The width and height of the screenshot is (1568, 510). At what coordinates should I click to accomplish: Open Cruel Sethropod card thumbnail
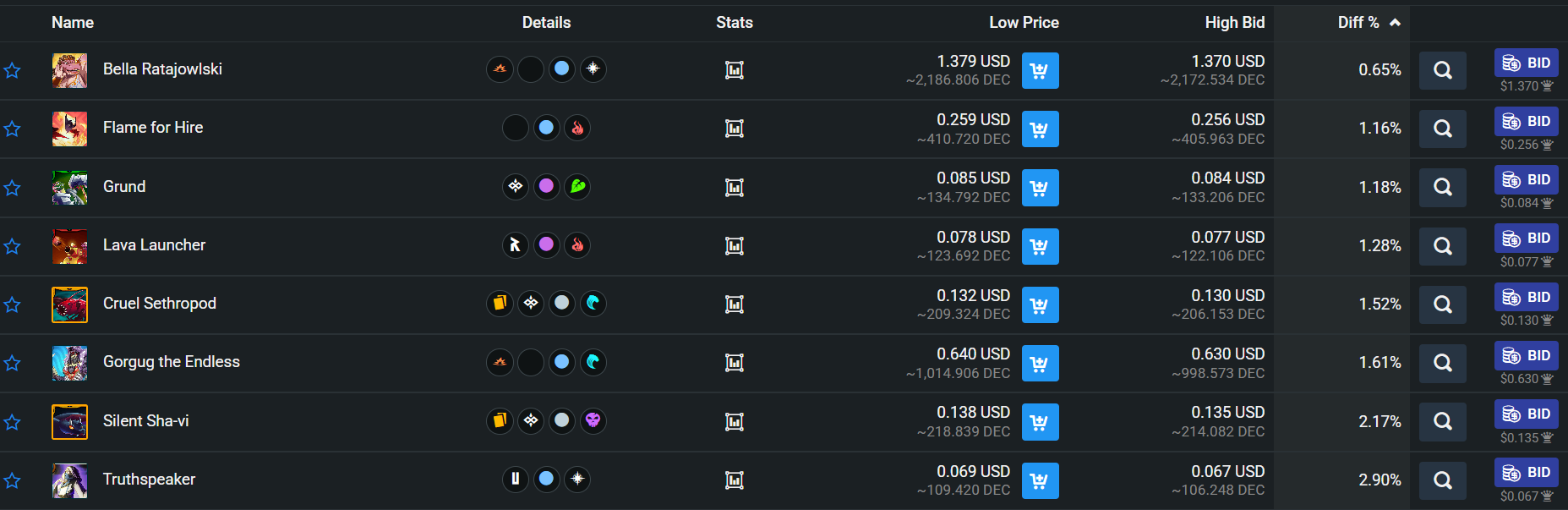(69, 304)
